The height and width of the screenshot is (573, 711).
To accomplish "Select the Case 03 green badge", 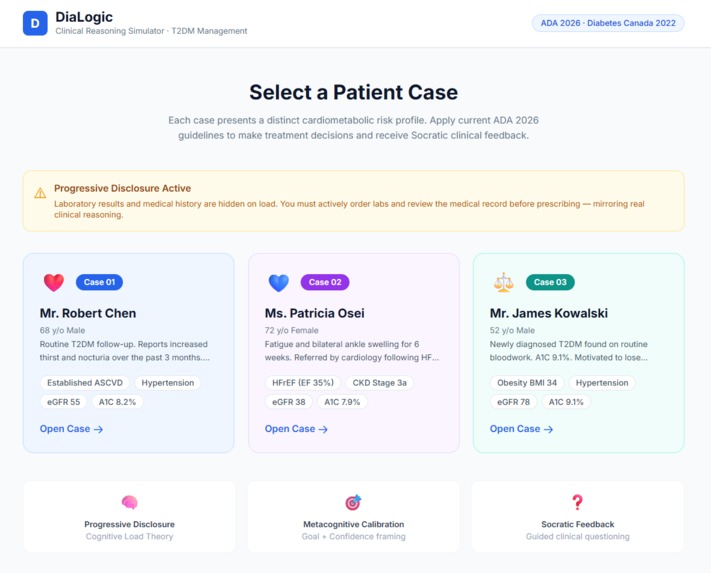I will click(550, 282).
